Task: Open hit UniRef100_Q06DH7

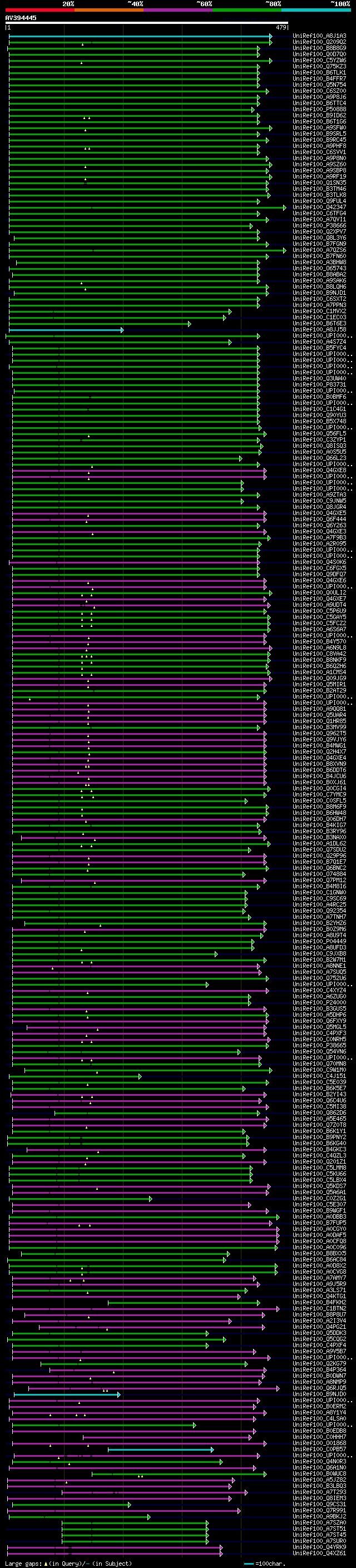Action: [x=319, y=819]
